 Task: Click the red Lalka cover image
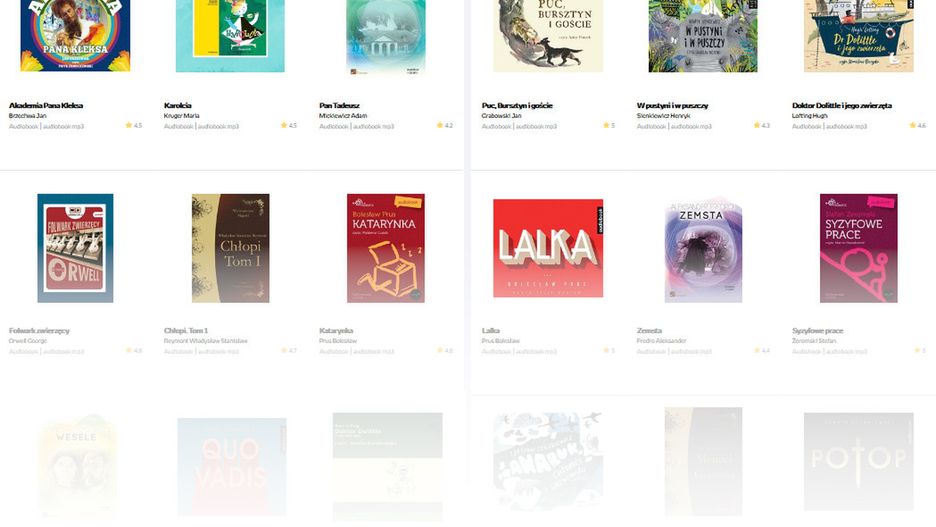point(548,248)
